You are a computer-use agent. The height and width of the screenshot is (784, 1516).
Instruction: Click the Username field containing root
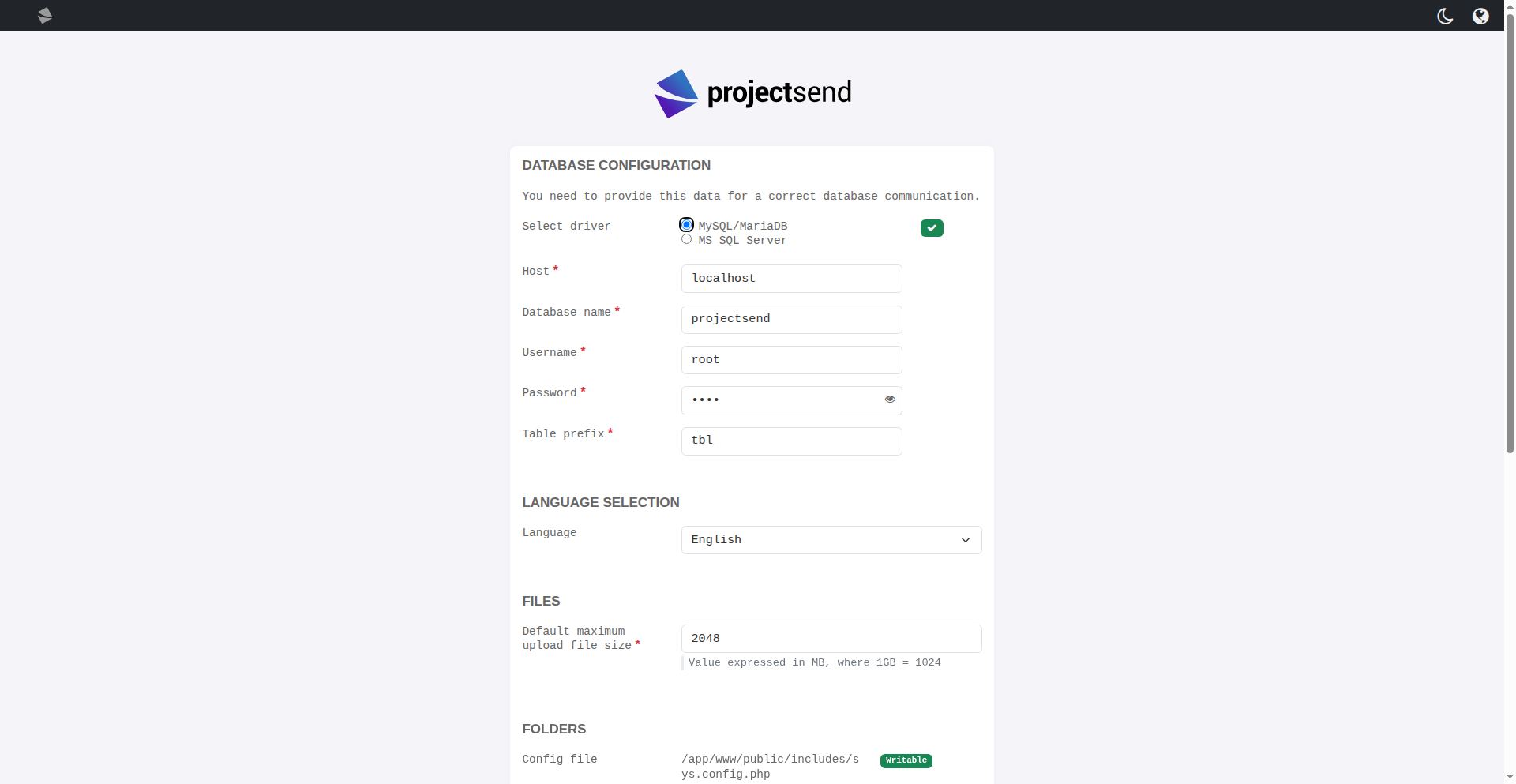pos(791,360)
